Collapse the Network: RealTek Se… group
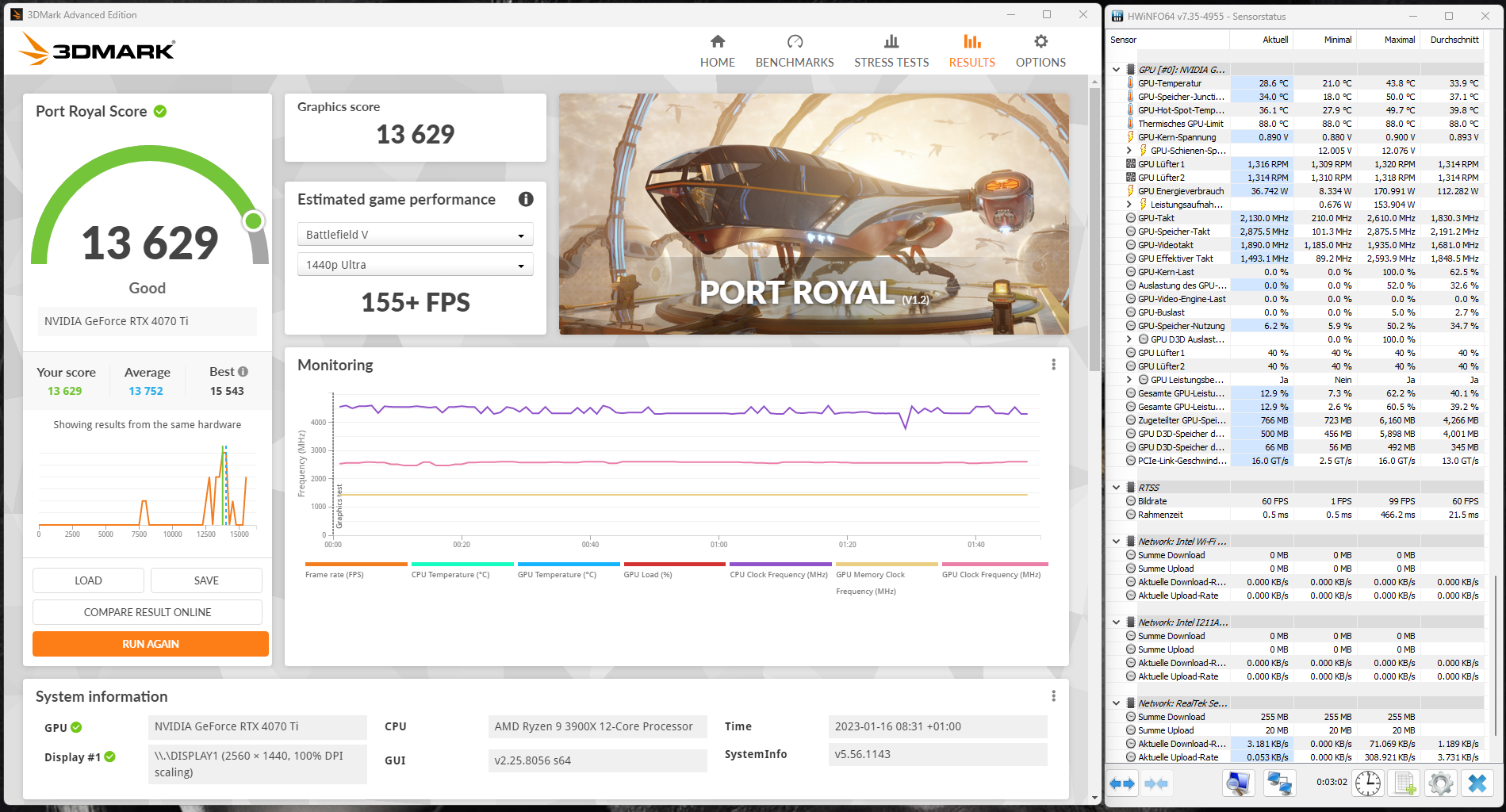 1117,703
